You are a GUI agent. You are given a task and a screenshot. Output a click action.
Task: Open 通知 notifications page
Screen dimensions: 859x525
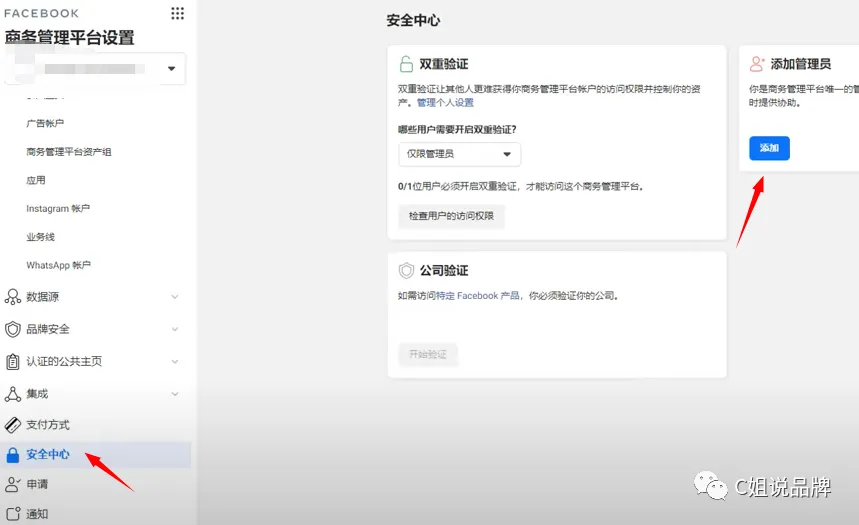pos(37,514)
